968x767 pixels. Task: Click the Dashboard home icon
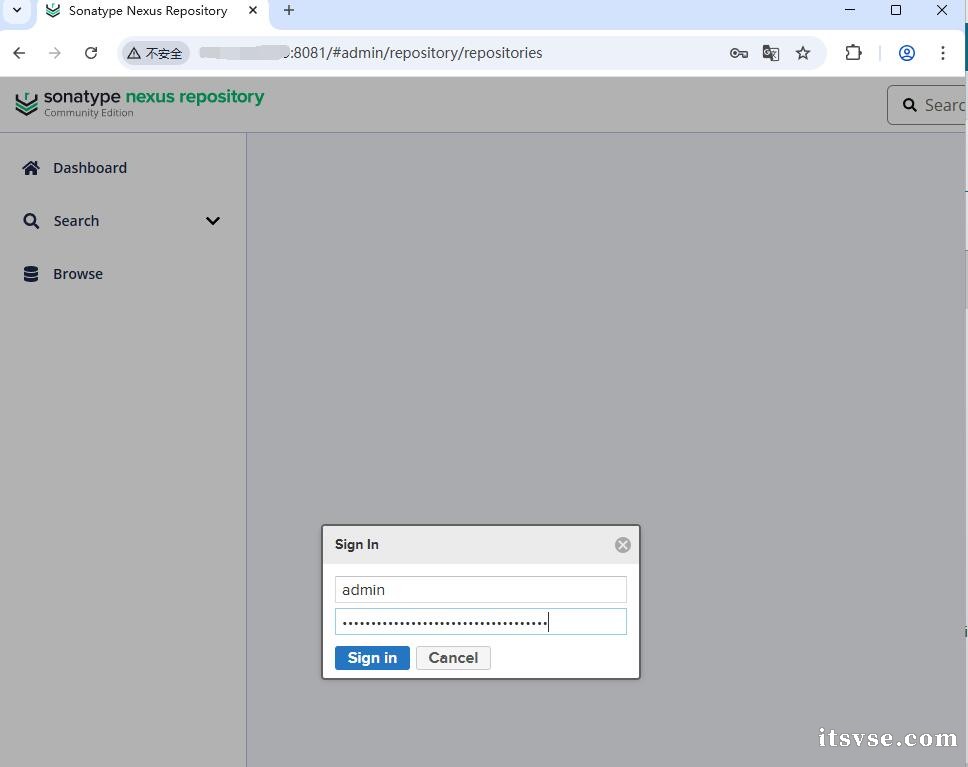[31, 168]
